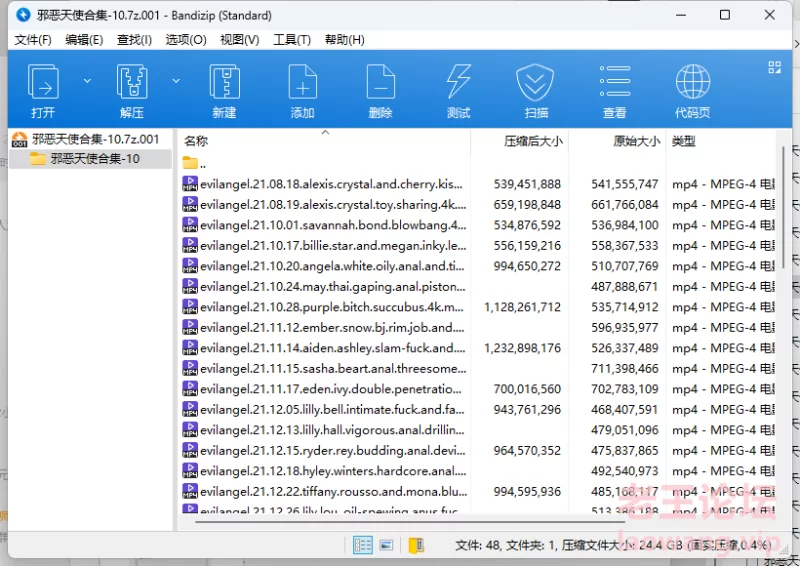
Task: Click the parent folder '..' entry
Action: [194, 163]
